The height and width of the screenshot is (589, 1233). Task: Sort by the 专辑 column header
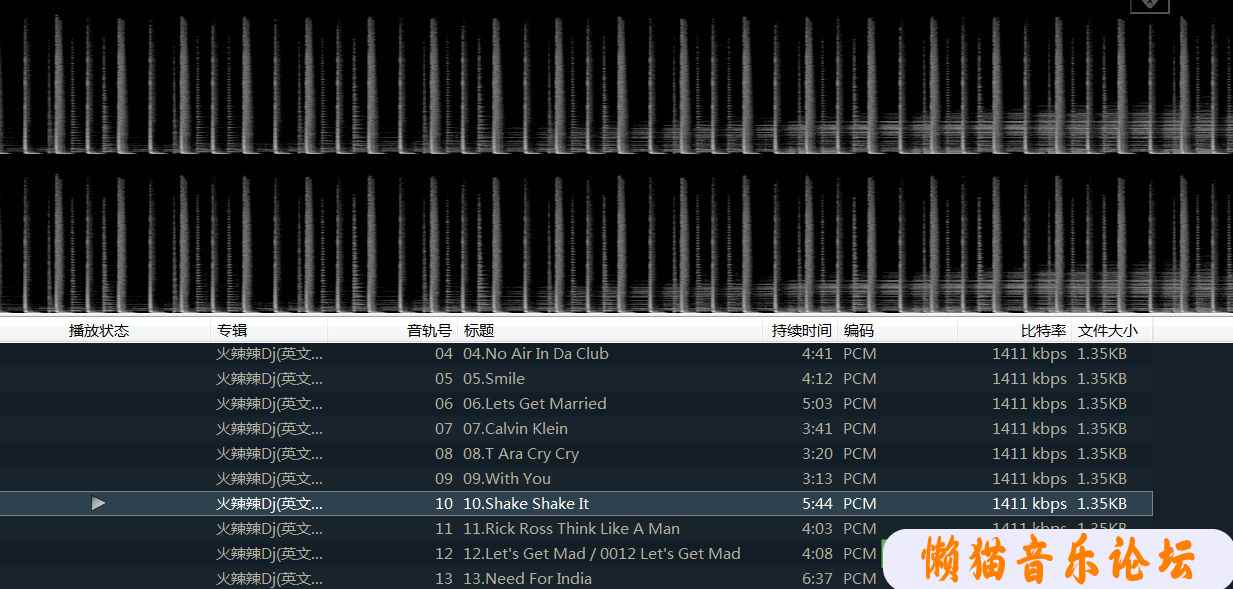(x=232, y=330)
